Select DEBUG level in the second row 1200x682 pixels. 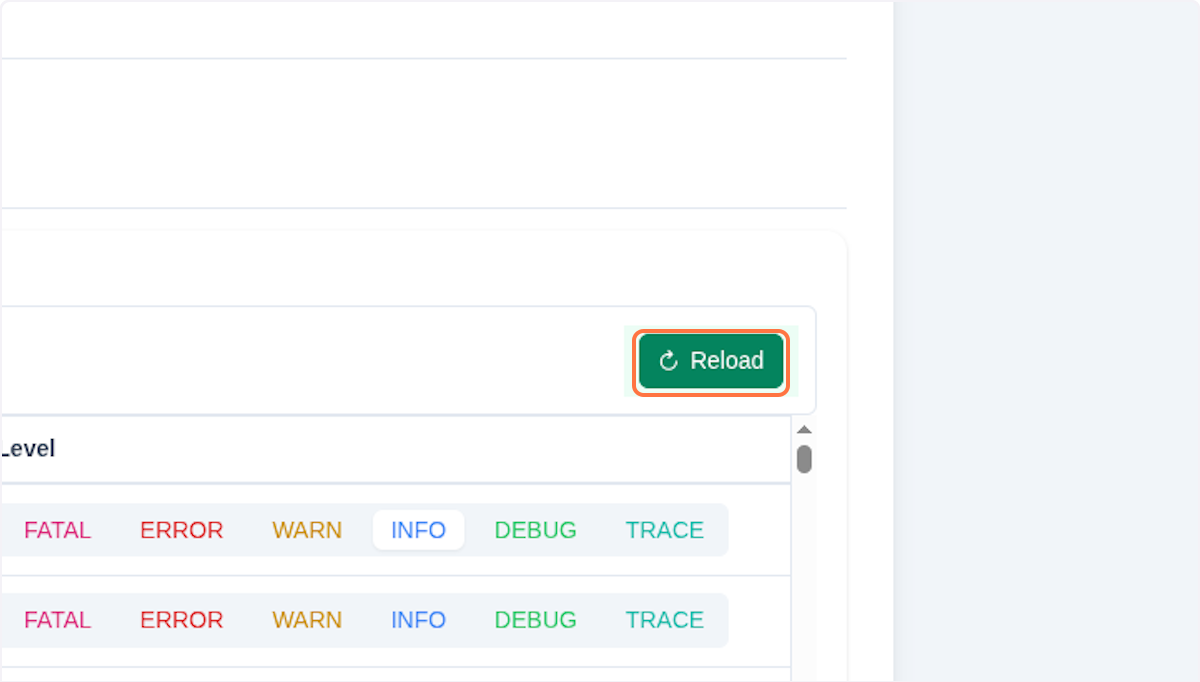pos(535,620)
